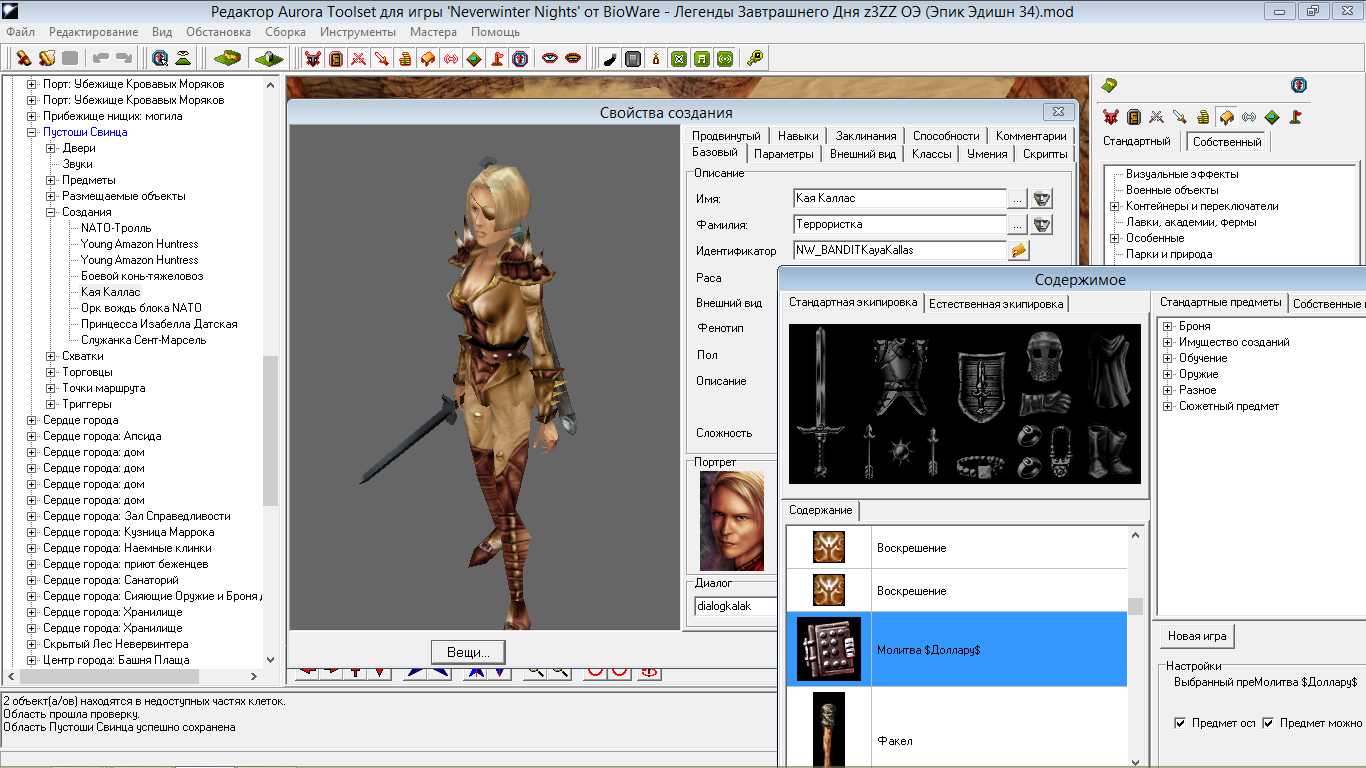The image size is (1366, 768).
Task: Select the placeable table icon in top toolbar
Action: pos(427,59)
